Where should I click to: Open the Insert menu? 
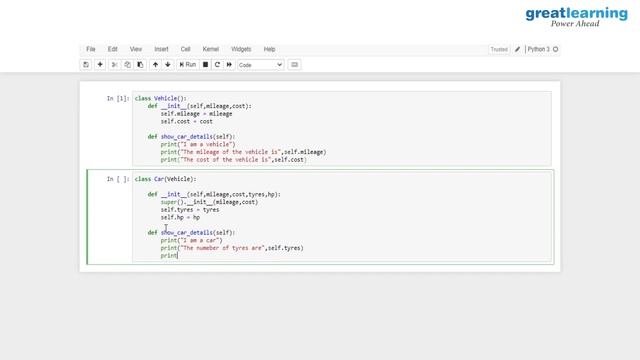pyautogui.click(x=161, y=49)
